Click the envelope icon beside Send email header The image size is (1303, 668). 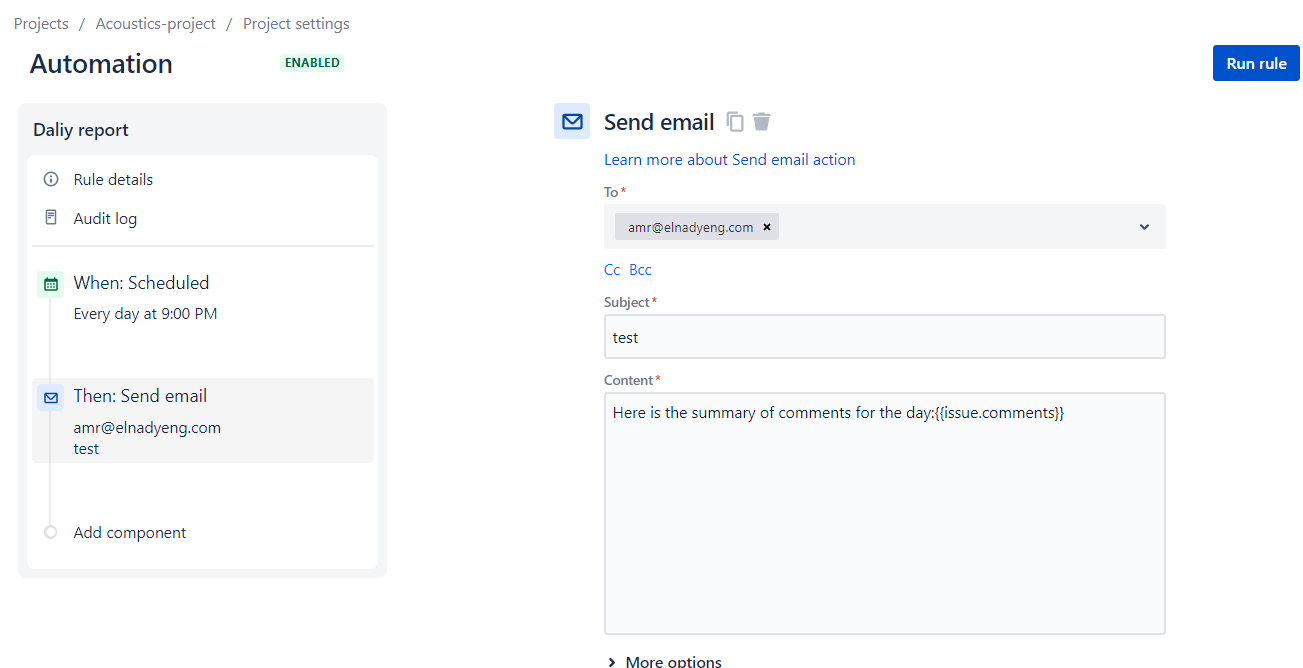(x=571, y=121)
